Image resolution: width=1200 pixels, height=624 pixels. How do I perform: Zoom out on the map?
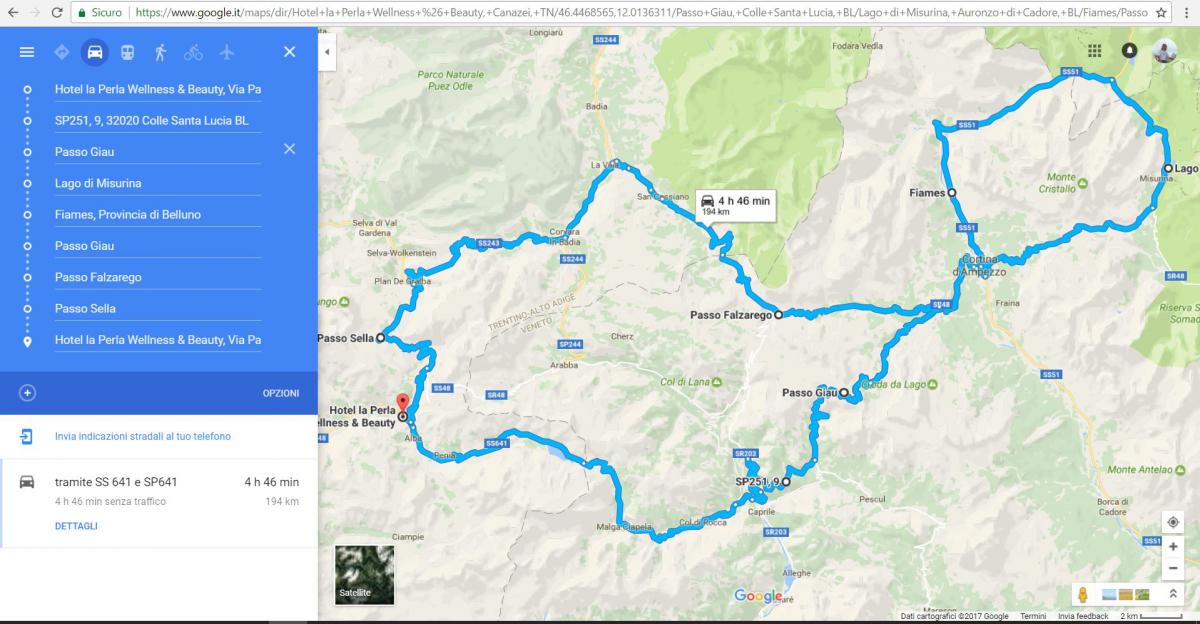(x=1172, y=568)
